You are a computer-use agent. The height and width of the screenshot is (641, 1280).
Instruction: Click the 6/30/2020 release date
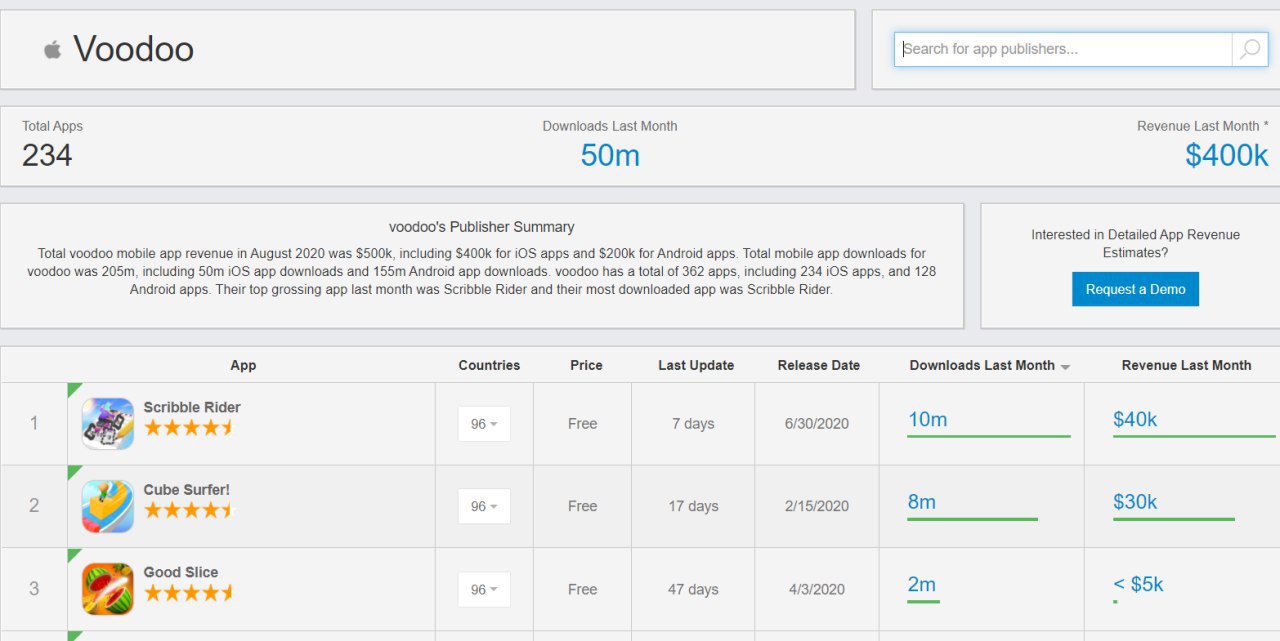(x=817, y=424)
